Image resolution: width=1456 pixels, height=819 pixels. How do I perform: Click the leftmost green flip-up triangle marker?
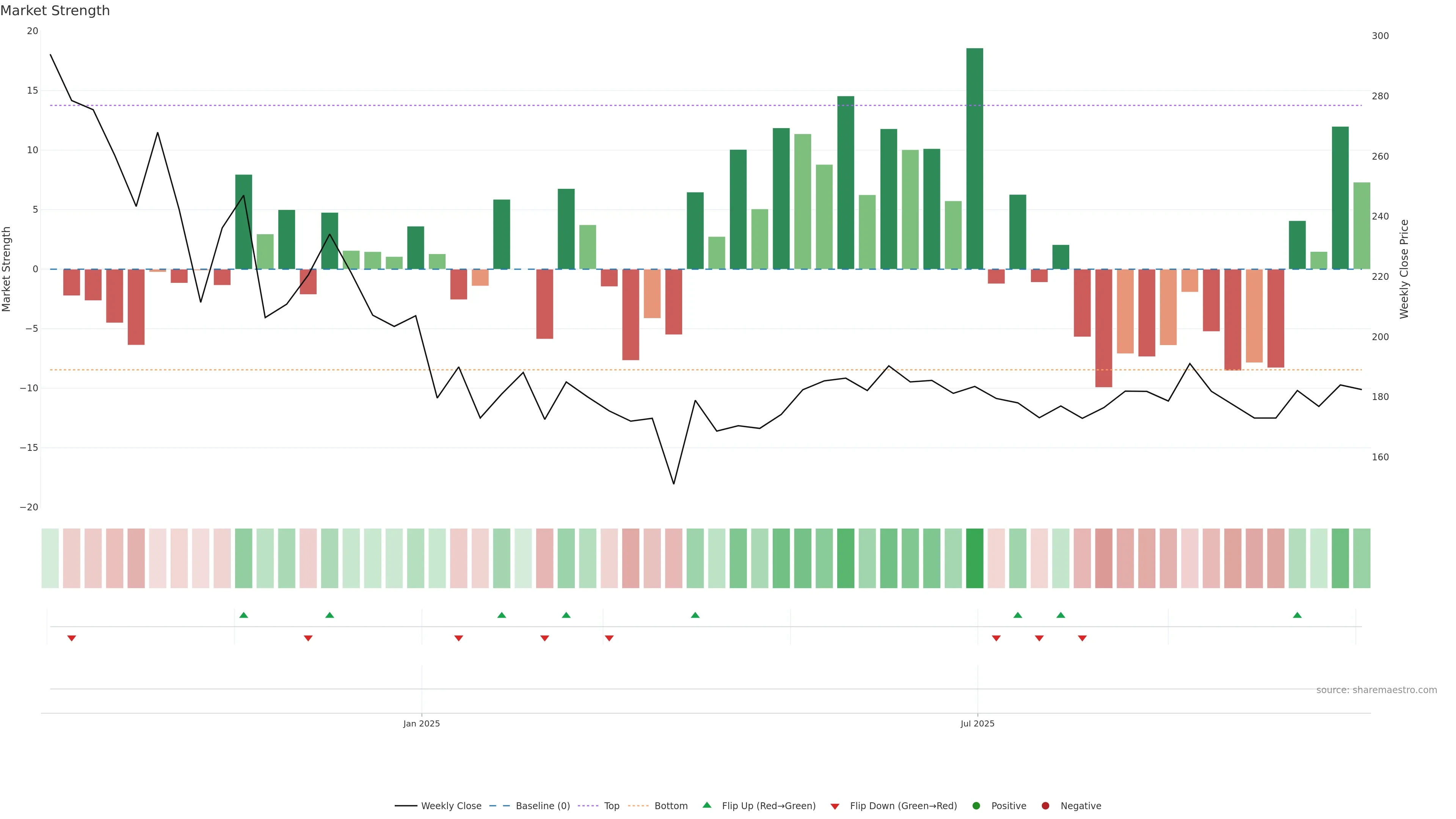click(243, 615)
